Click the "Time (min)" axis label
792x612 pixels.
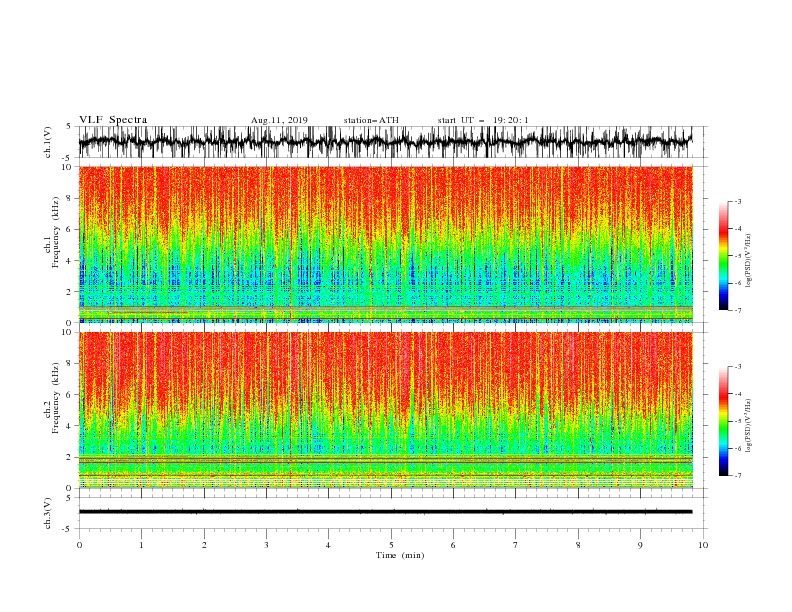coord(400,555)
